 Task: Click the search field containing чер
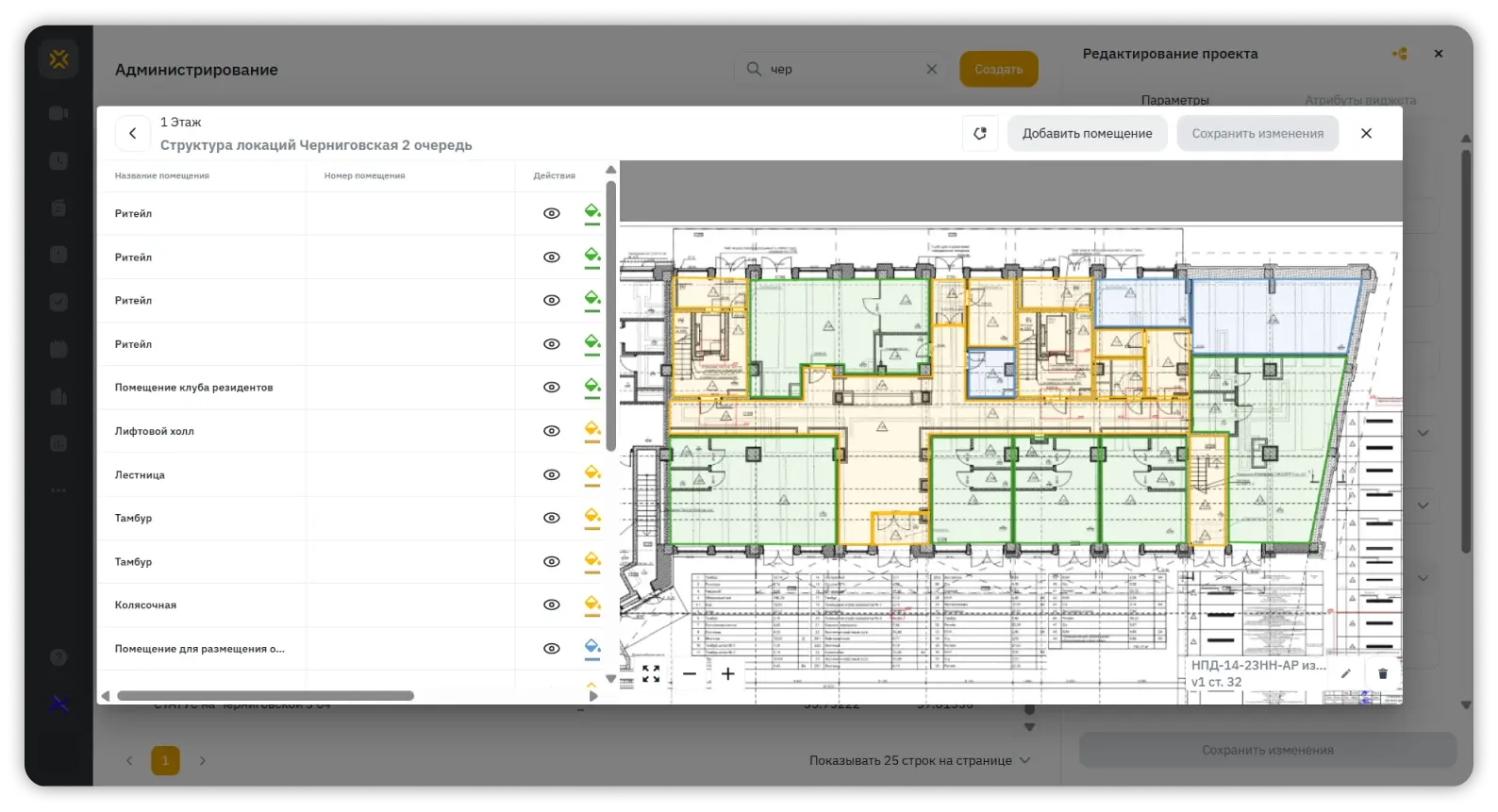pyautogui.click(x=841, y=70)
